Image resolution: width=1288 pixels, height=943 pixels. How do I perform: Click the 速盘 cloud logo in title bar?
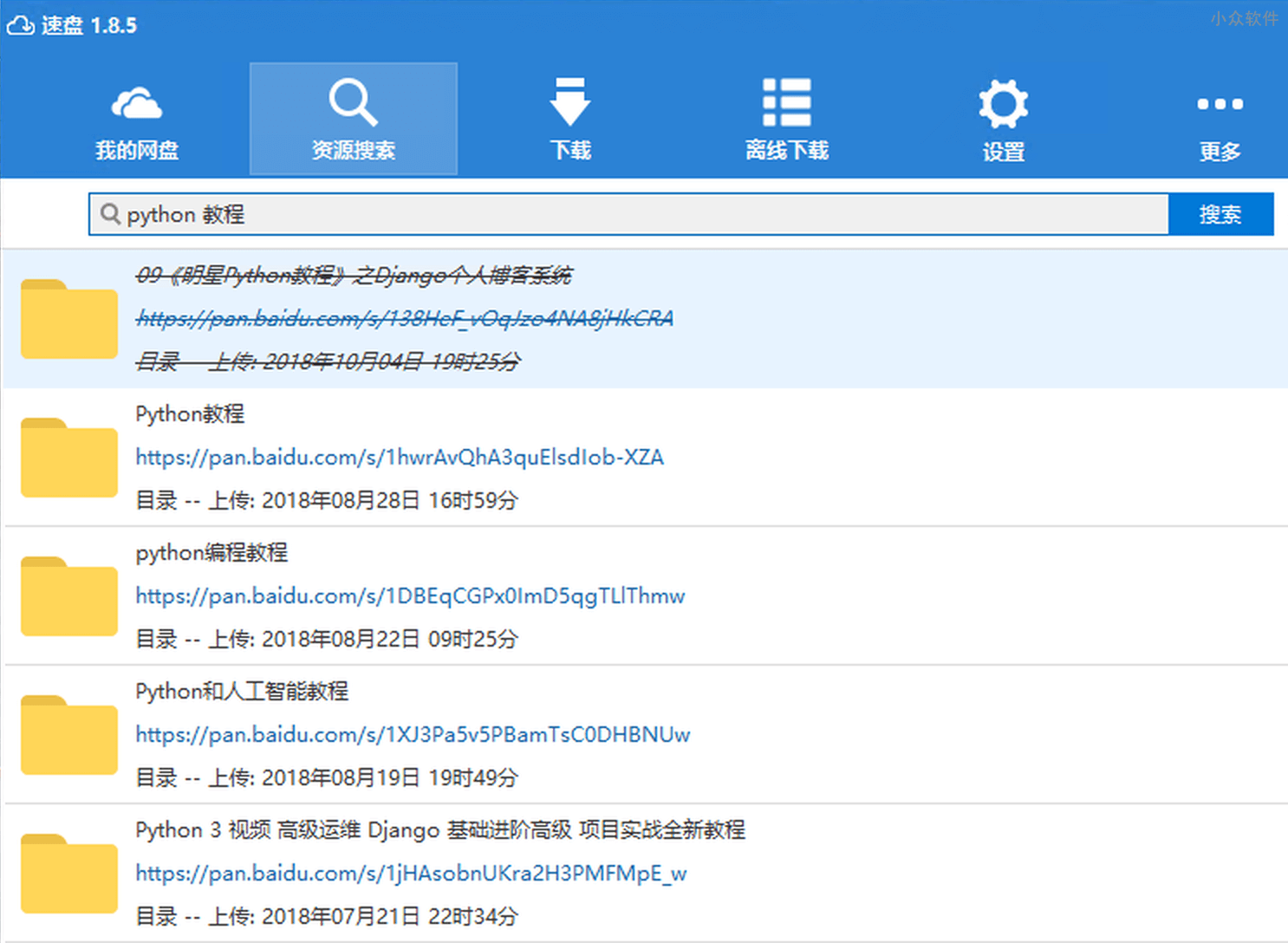click(20, 25)
